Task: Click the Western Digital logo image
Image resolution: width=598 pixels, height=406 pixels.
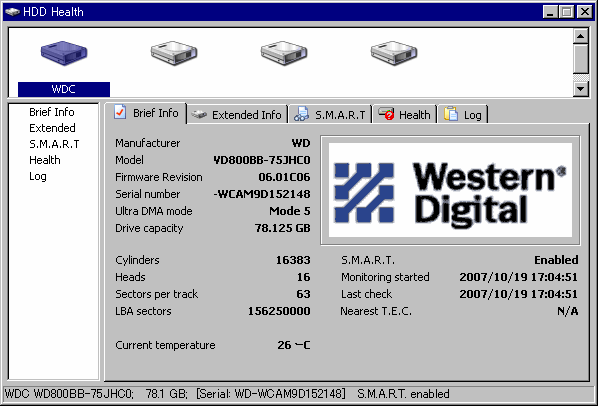Action: point(450,190)
